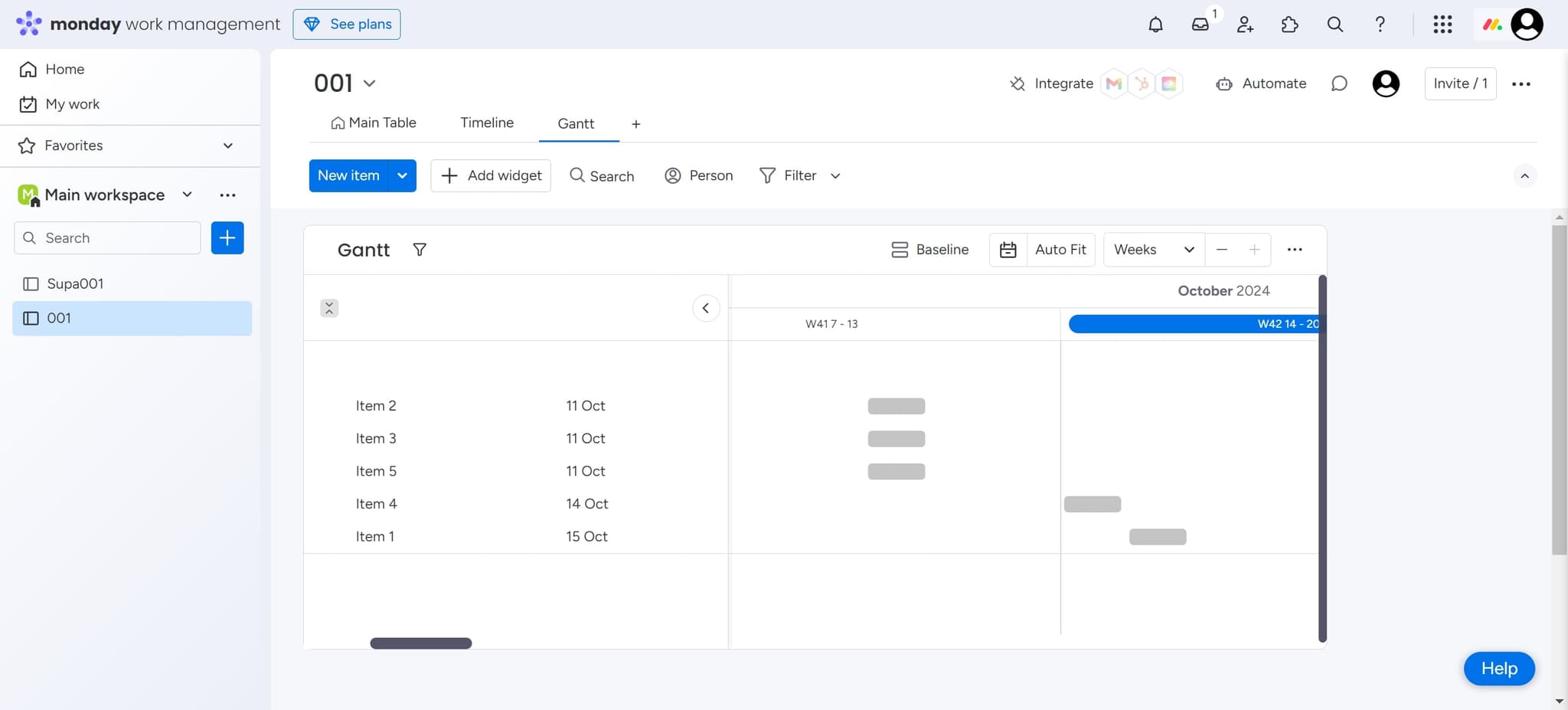Open the help question mark icon

(x=1380, y=25)
